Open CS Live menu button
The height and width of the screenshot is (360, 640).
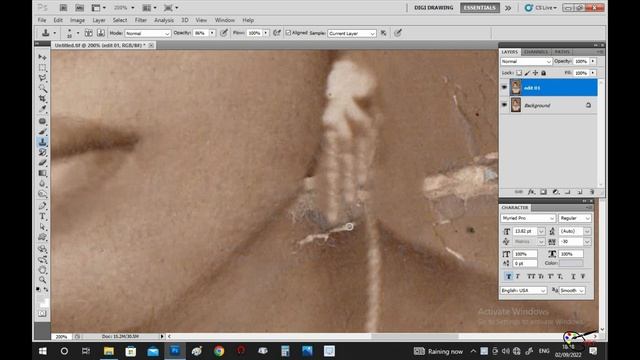[541, 8]
